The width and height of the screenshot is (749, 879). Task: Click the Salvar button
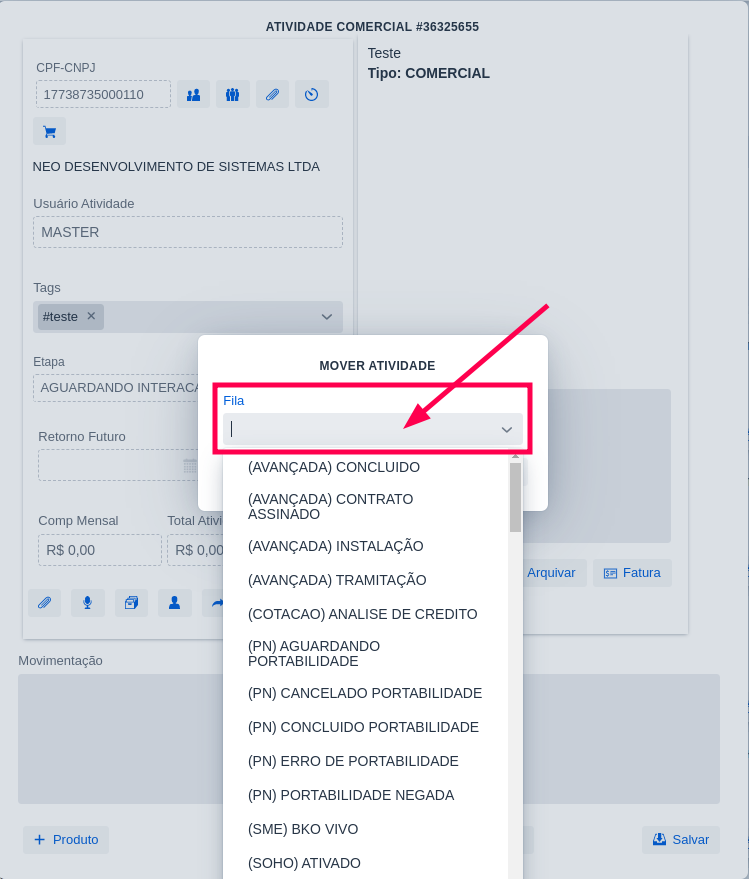[x=680, y=840]
